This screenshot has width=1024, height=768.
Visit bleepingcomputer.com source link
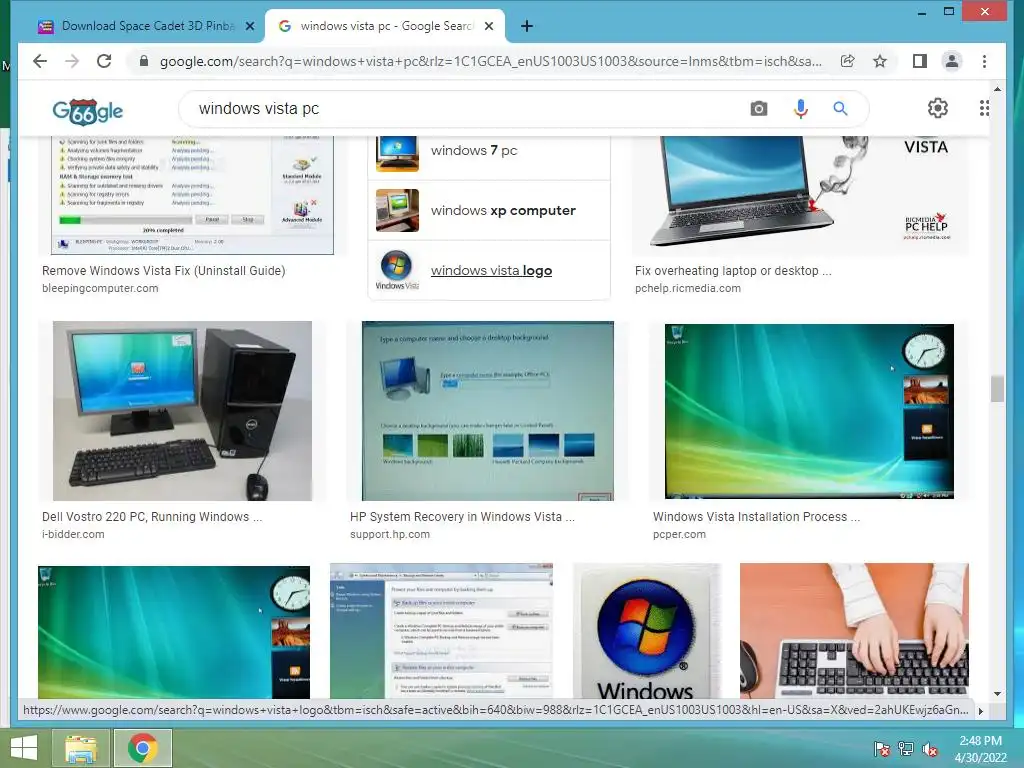[x=100, y=288]
